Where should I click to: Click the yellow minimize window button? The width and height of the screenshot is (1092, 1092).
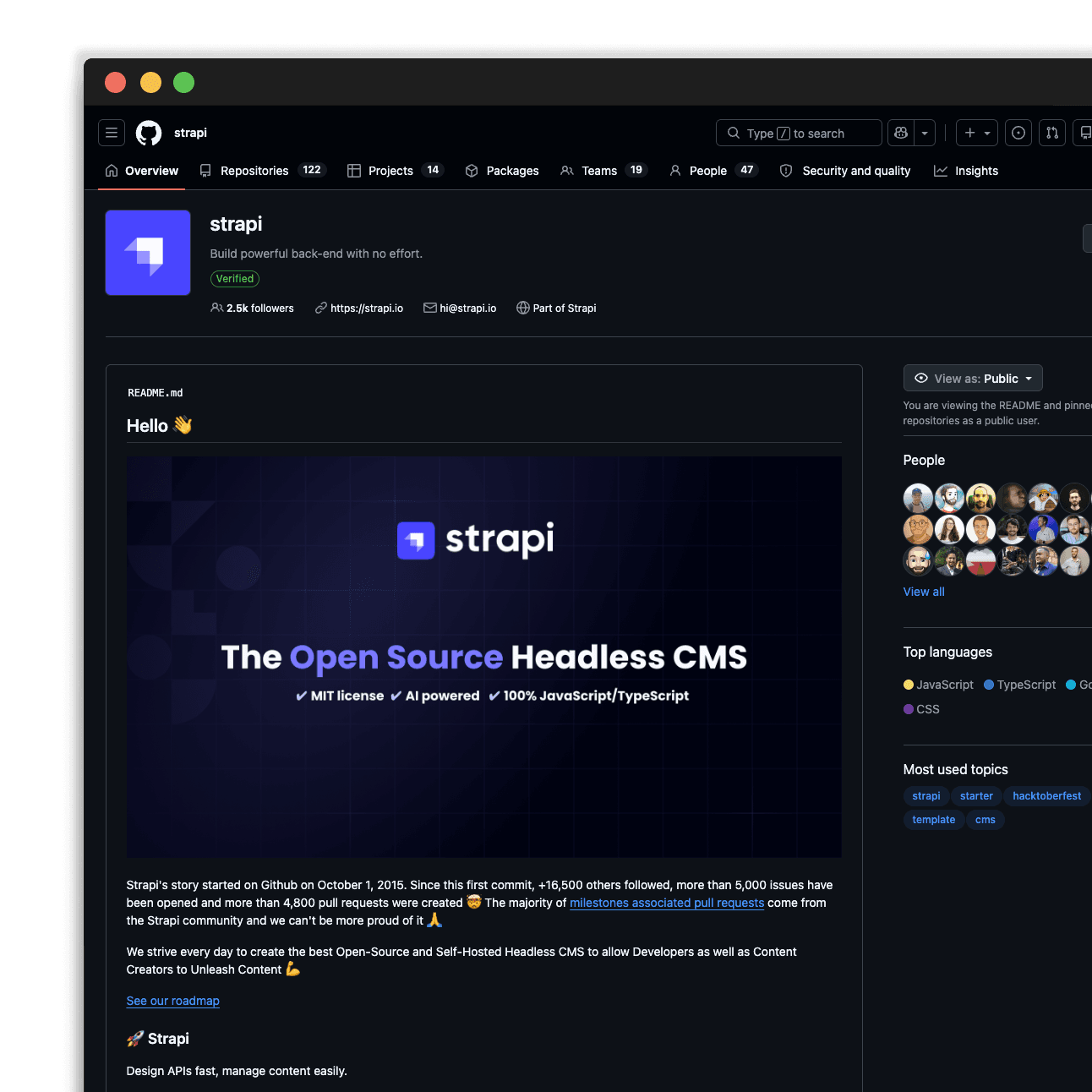click(x=150, y=82)
